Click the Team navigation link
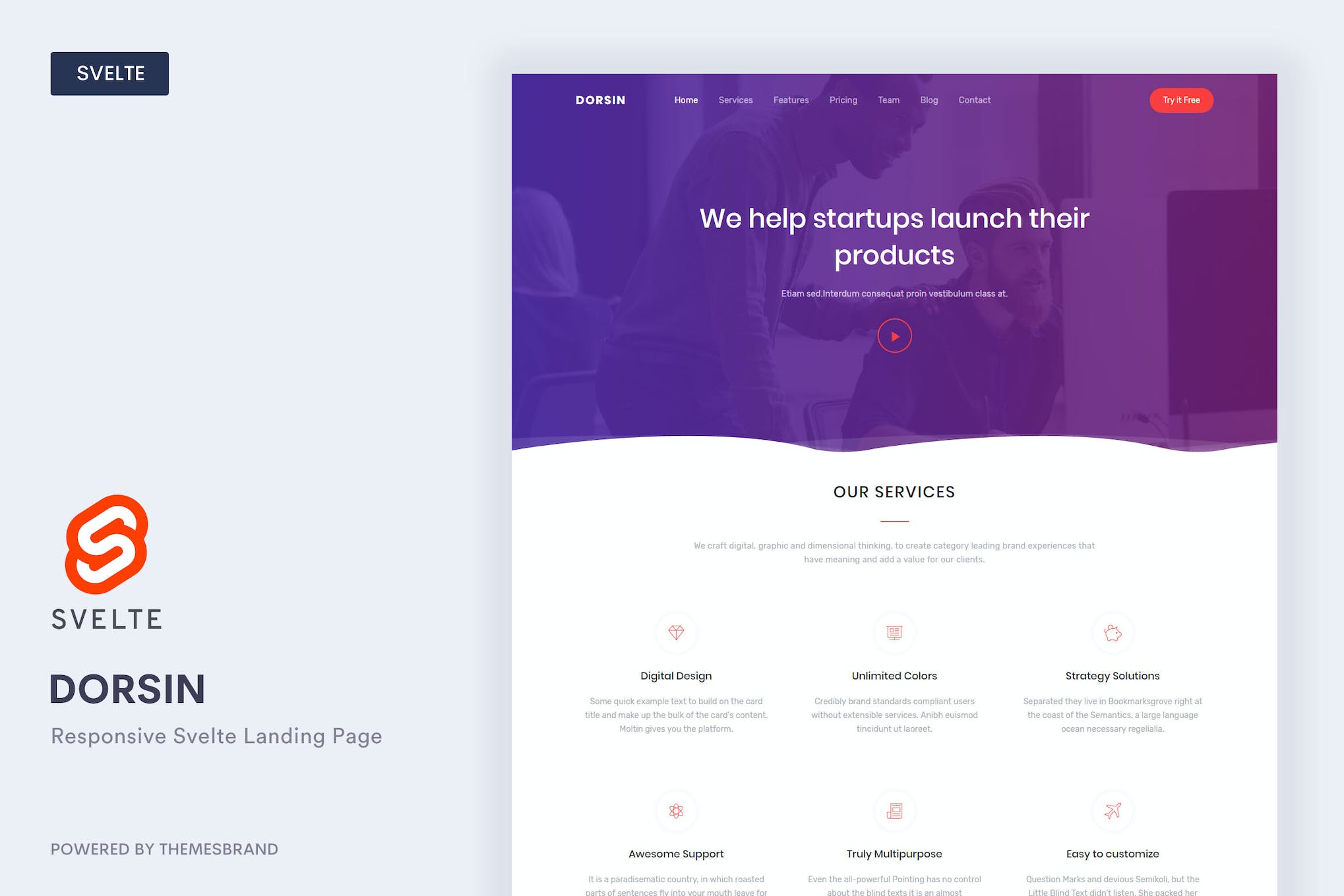Viewport: 1344px width, 896px height. coord(888,100)
